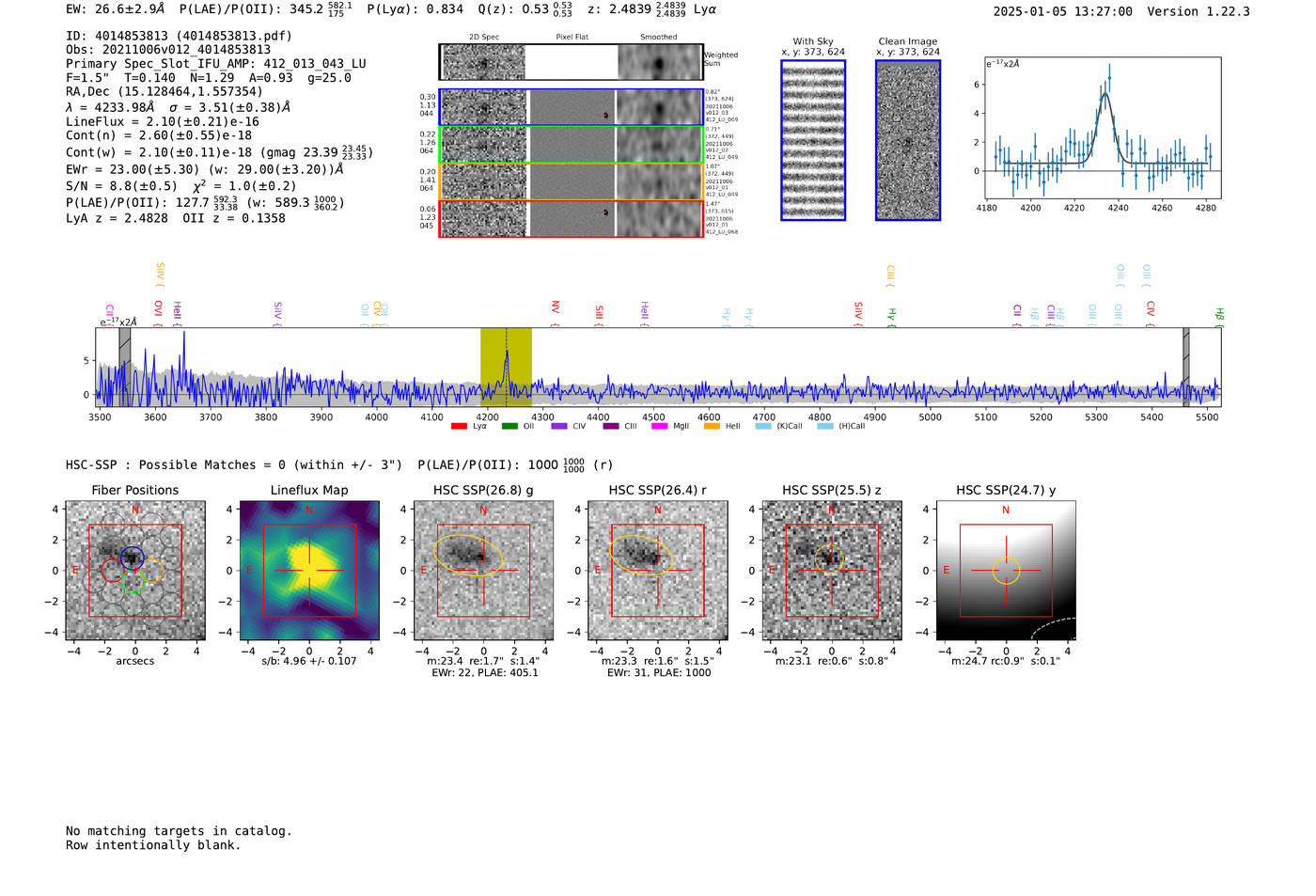Screen dimensions: 1316x896
Task: Open the Fiber Positions image panel
Action: [x=135, y=571]
